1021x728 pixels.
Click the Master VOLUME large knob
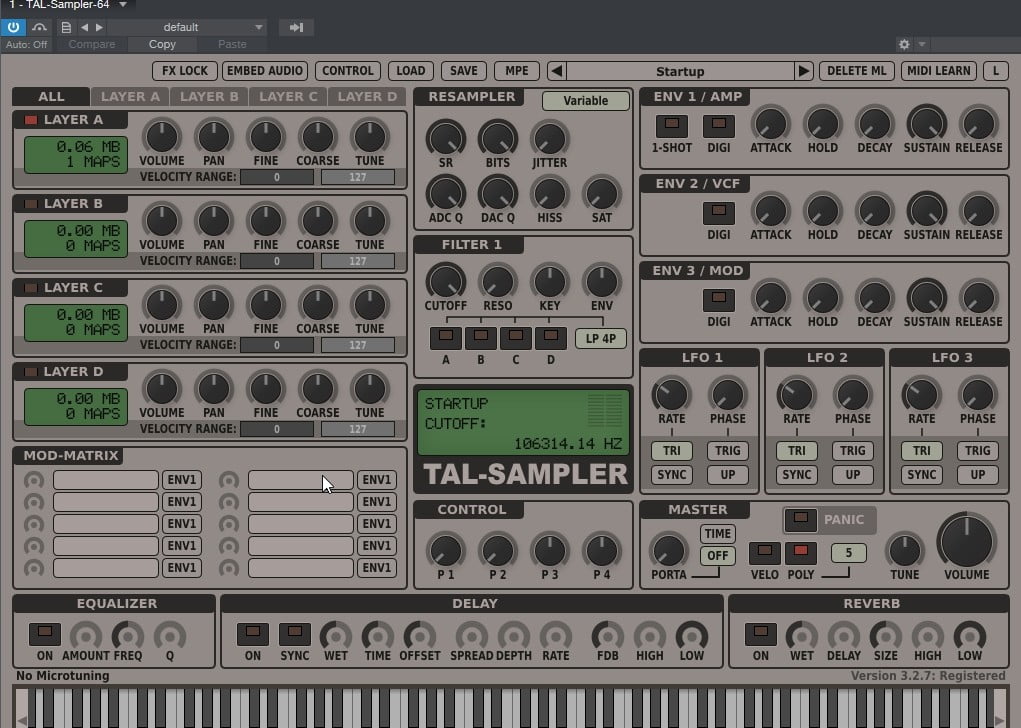point(966,540)
